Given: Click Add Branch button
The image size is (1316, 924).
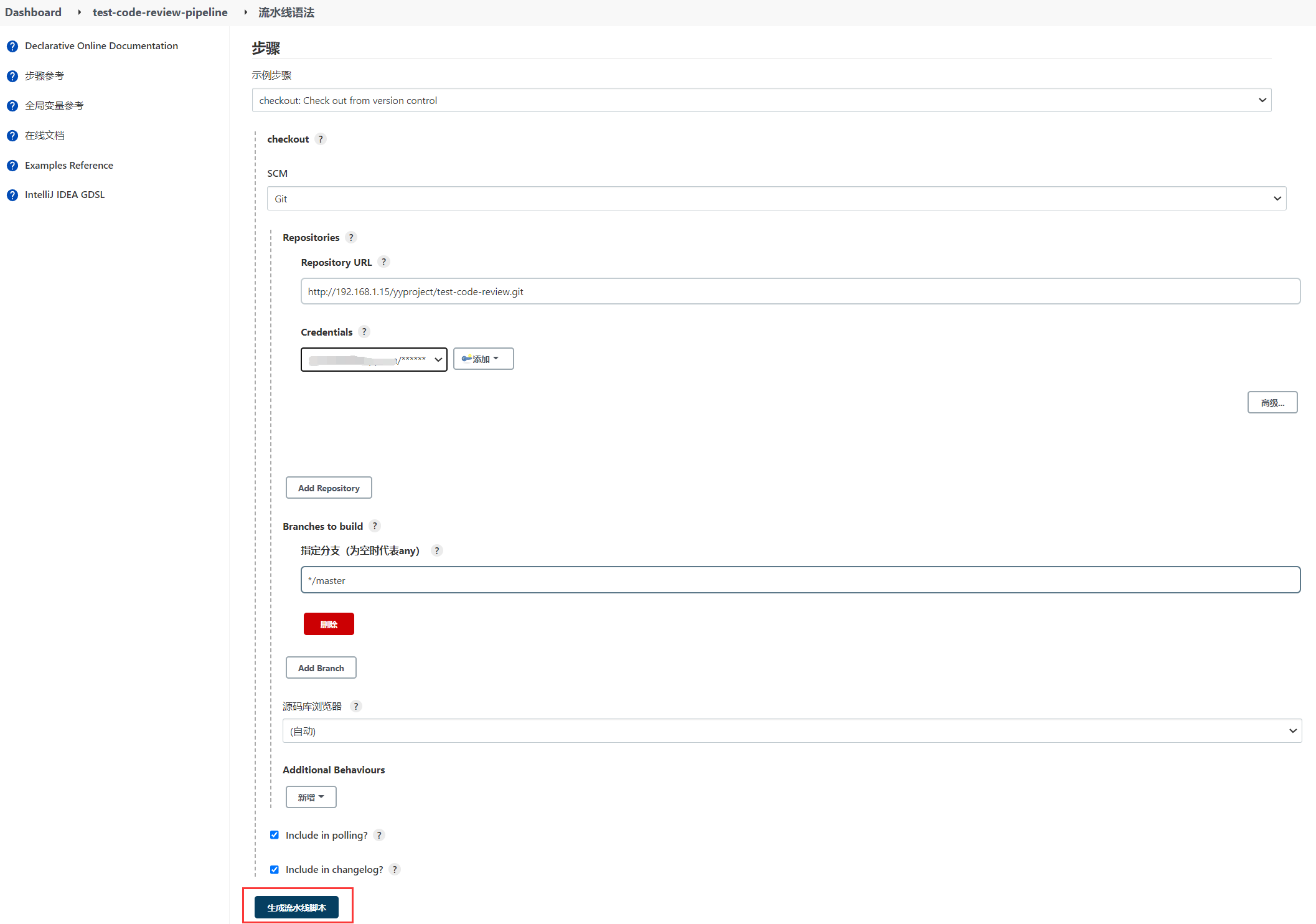Looking at the screenshot, I should pos(321,667).
